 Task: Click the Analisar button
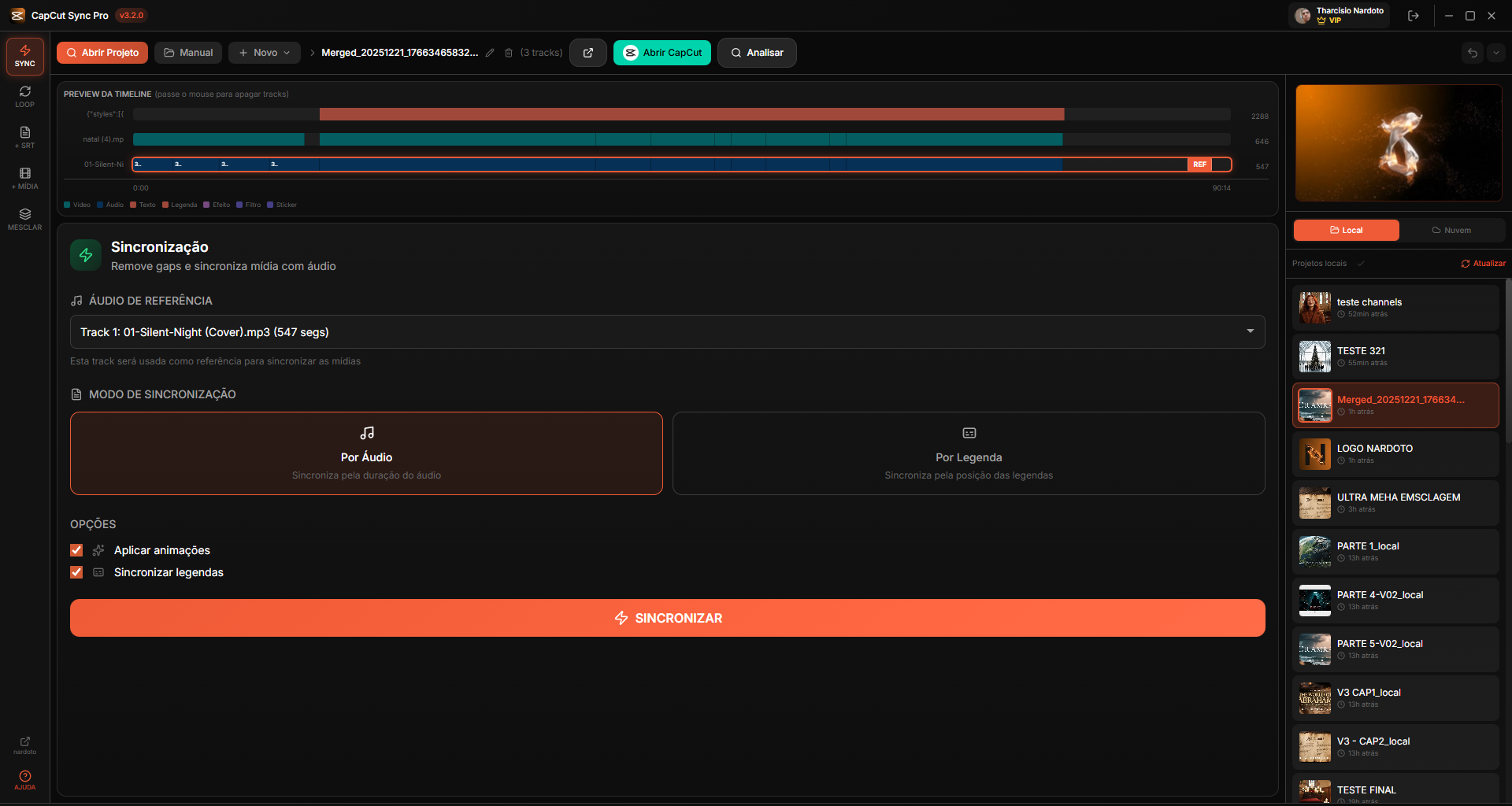coord(756,53)
